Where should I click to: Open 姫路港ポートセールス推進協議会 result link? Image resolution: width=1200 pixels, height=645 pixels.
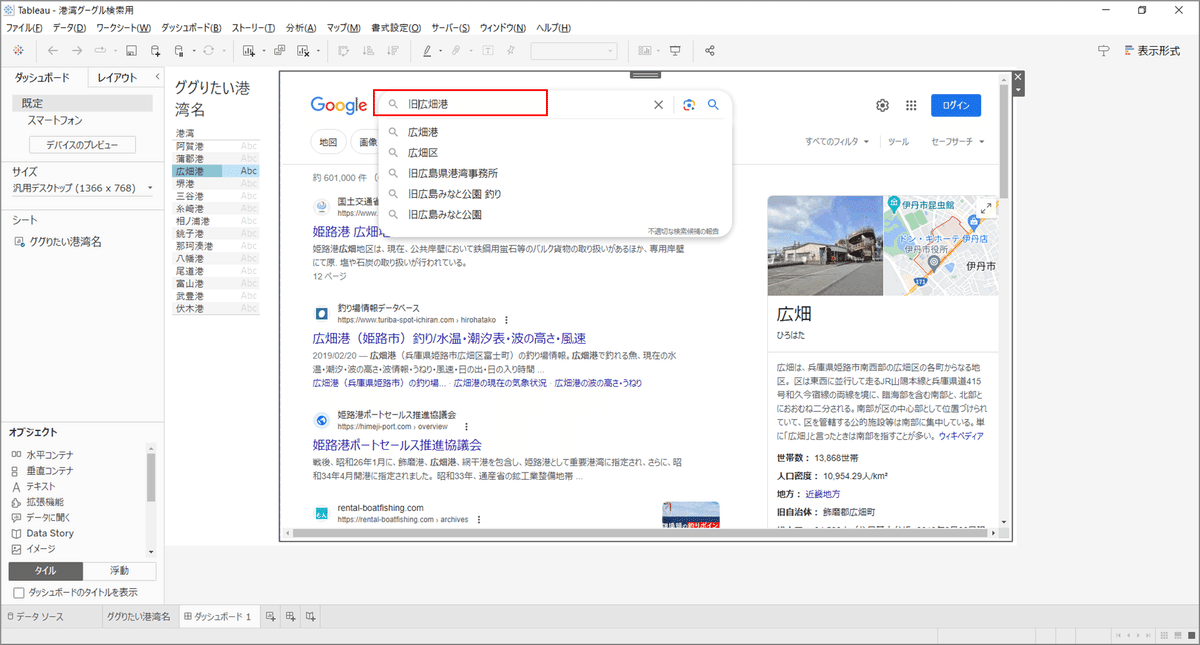click(x=398, y=445)
